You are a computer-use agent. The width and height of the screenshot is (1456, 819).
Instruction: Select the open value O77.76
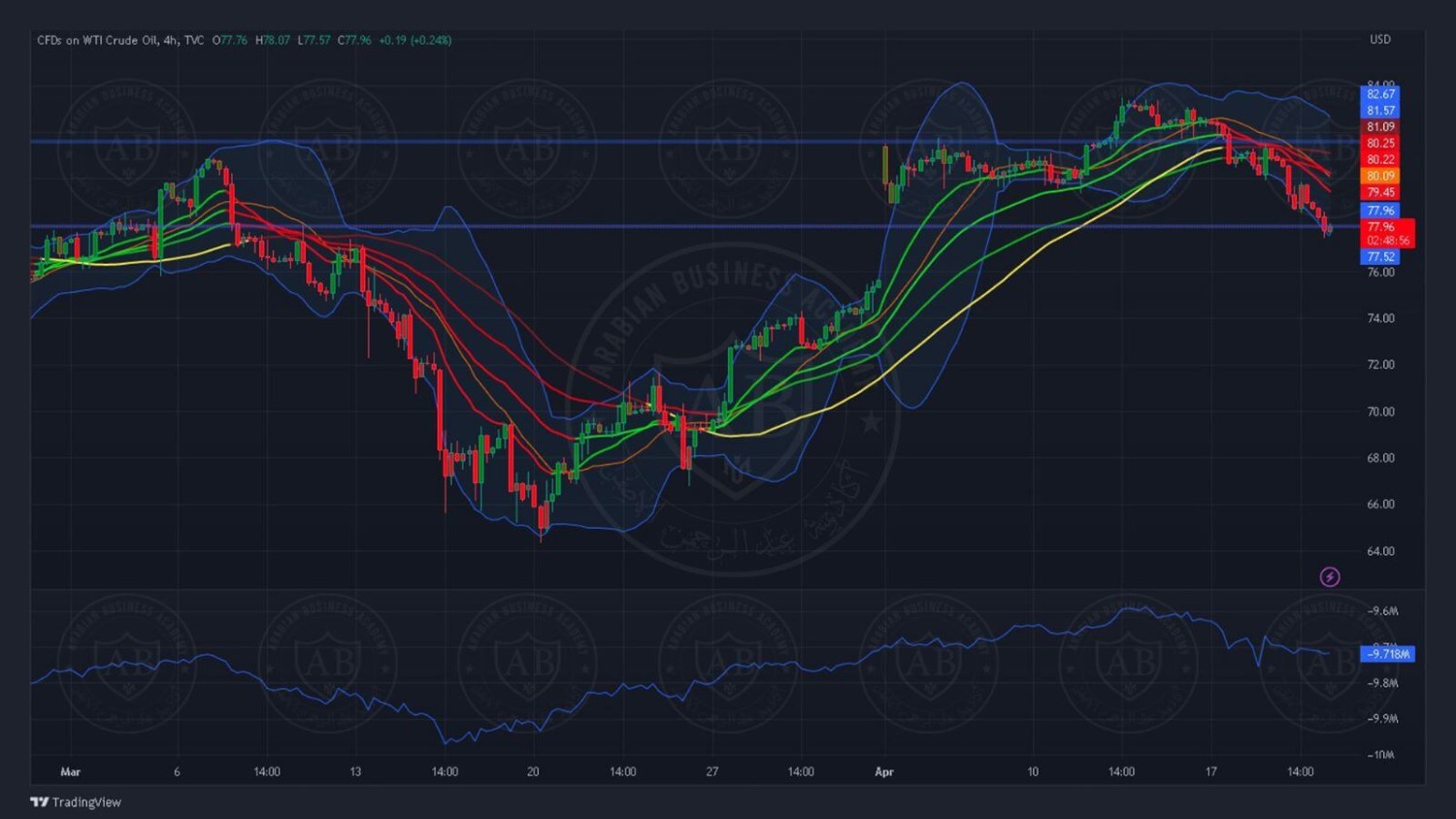[x=230, y=40]
